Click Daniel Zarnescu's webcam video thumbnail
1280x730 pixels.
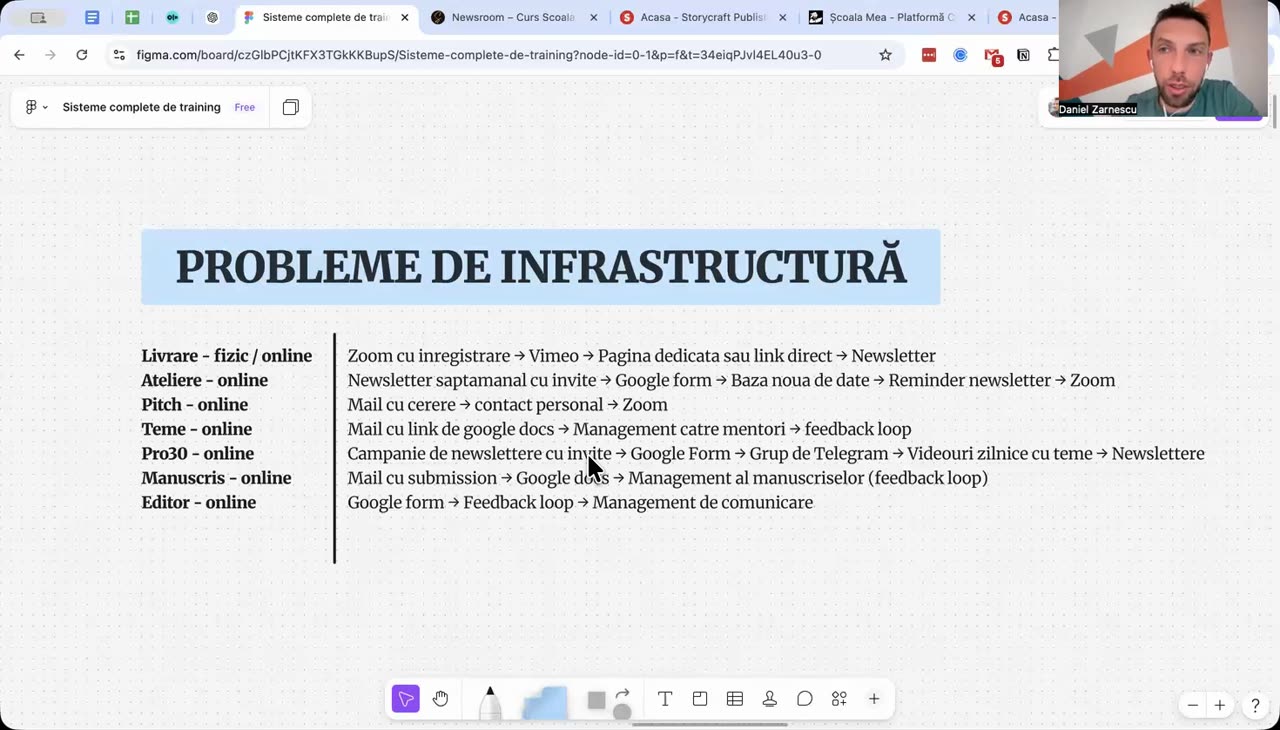(1163, 59)
